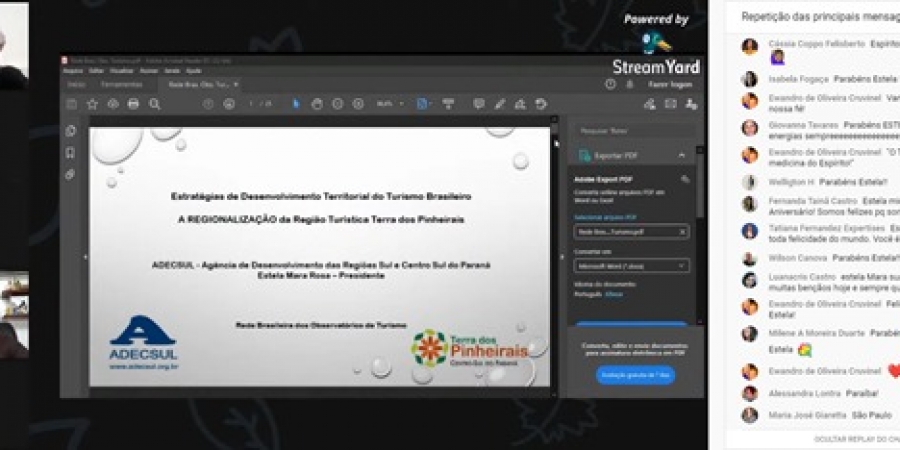Click the notifications bell icon
The height and width of the screenshot is (450, 900).
coord(630,84)
